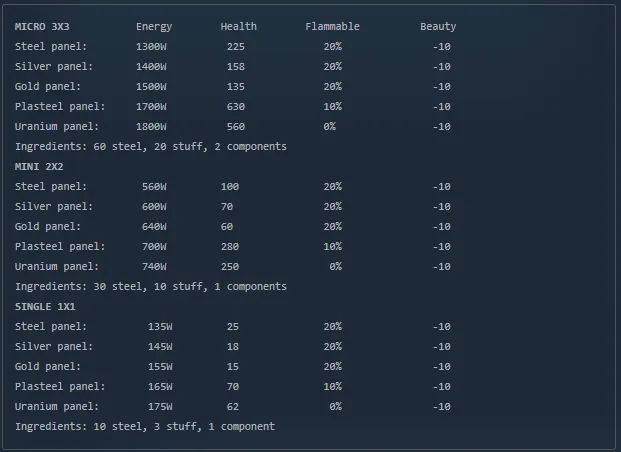621x452 pixels.
Task: Click the ingredients line with 10 steel
Action: [x=145, y=426]
